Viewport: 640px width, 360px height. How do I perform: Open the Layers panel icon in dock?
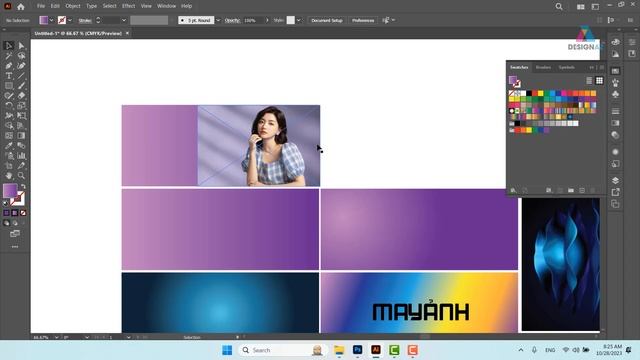pos(616,180)
